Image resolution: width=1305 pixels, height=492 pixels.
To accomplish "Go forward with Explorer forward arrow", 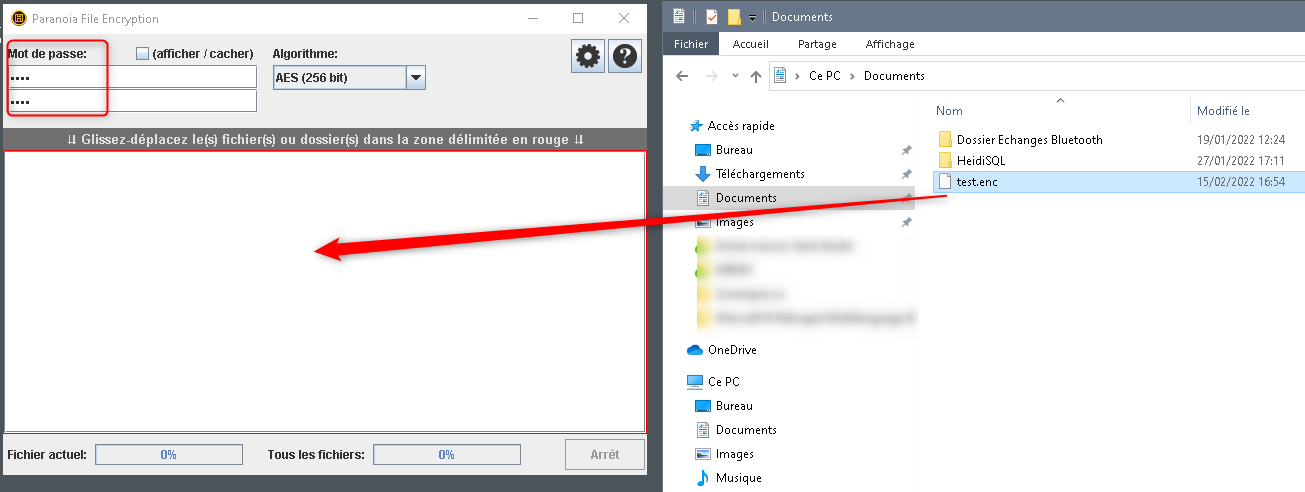I will (711, 76).
